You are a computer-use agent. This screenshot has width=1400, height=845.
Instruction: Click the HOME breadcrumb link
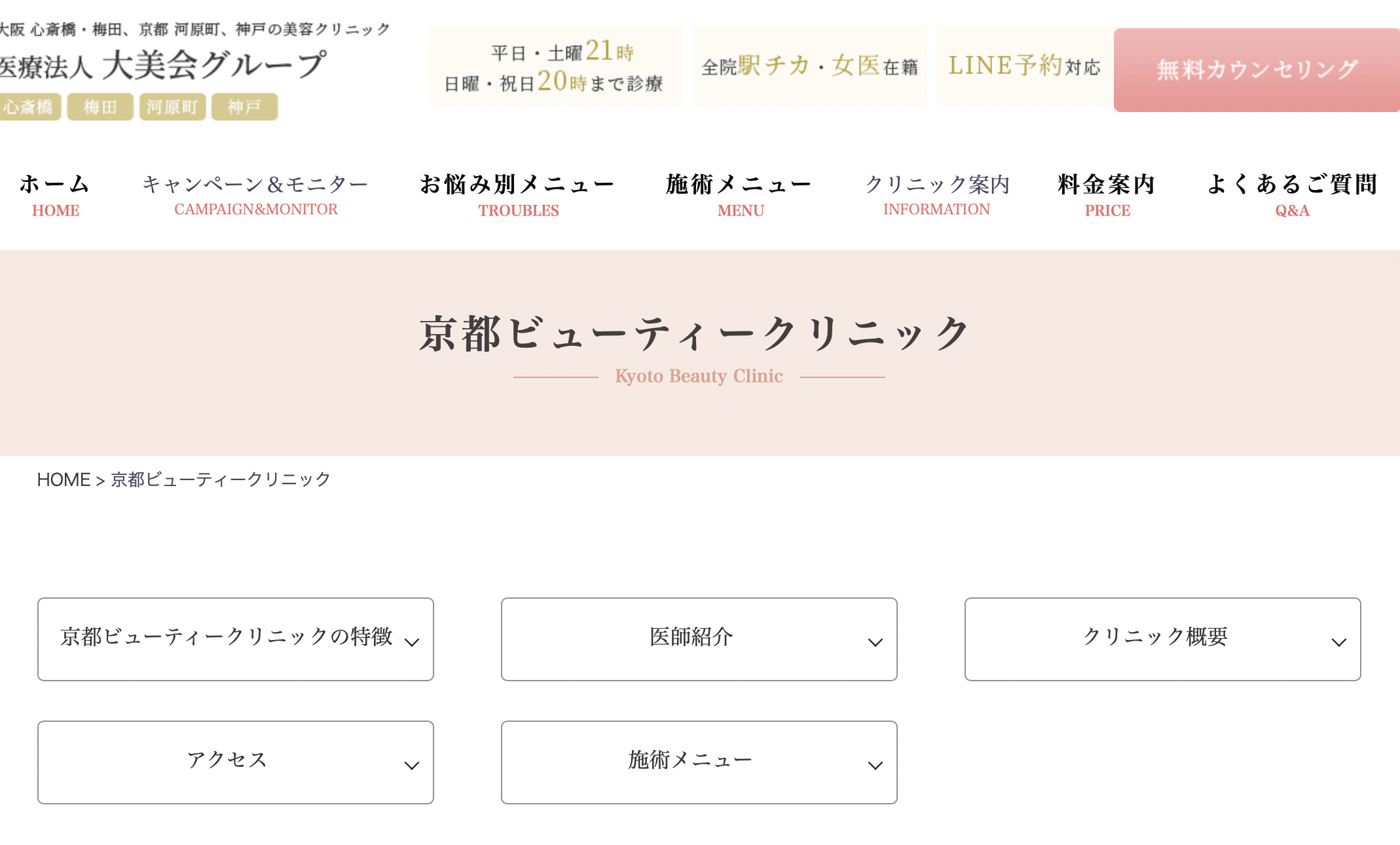click(64, 479)
